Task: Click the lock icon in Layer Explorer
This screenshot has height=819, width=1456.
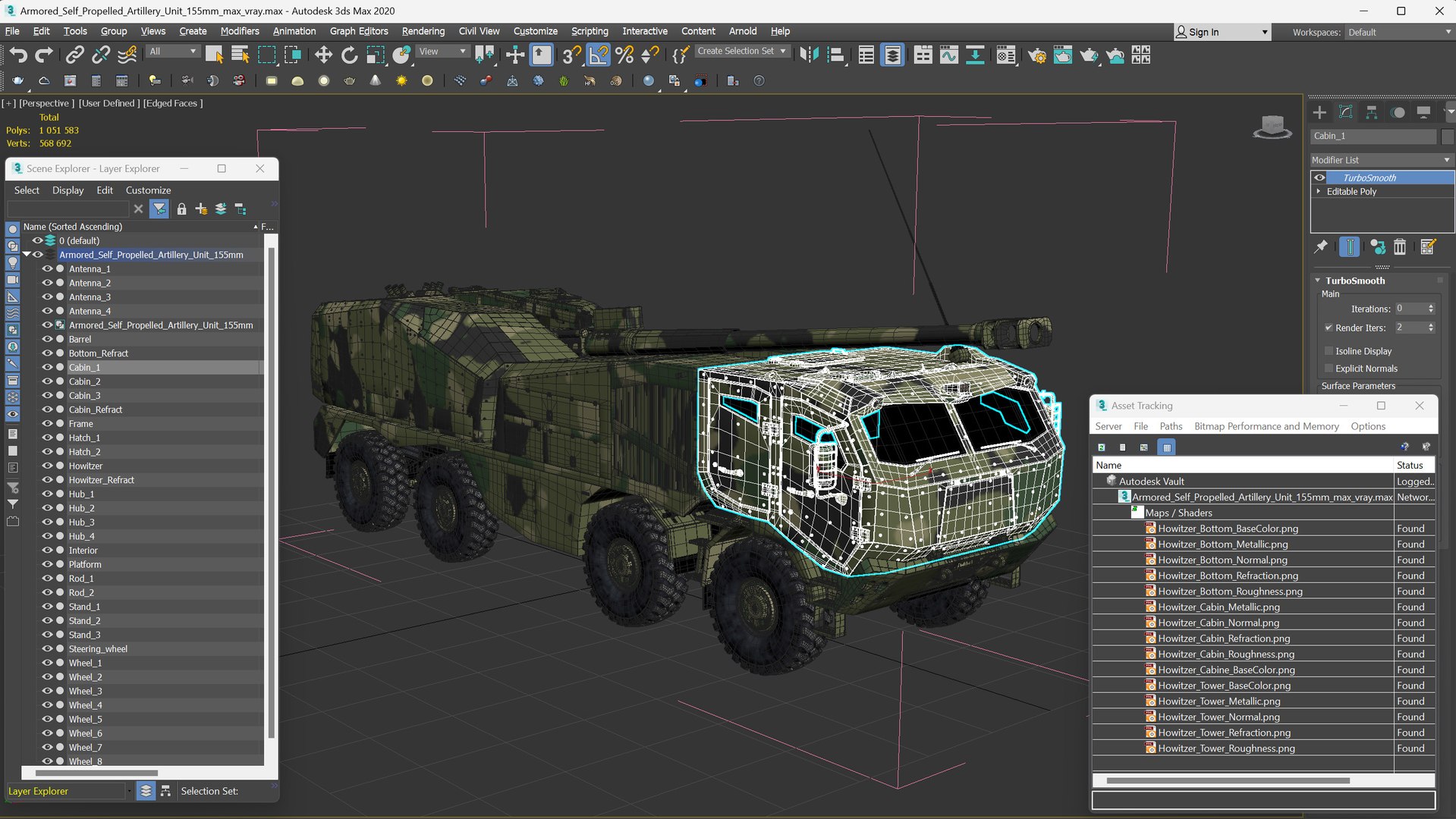Action: [x=181, y=209]
